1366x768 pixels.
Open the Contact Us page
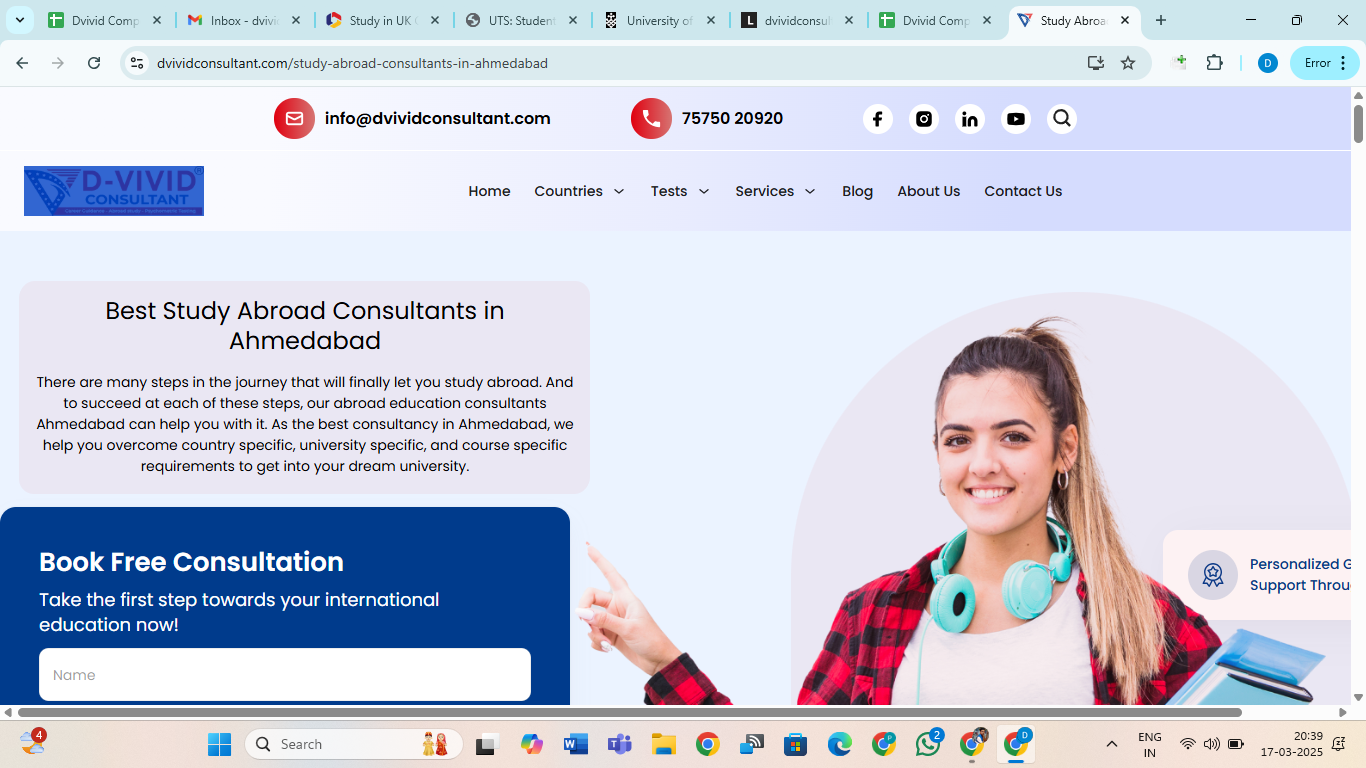[x=1023, y=191]
